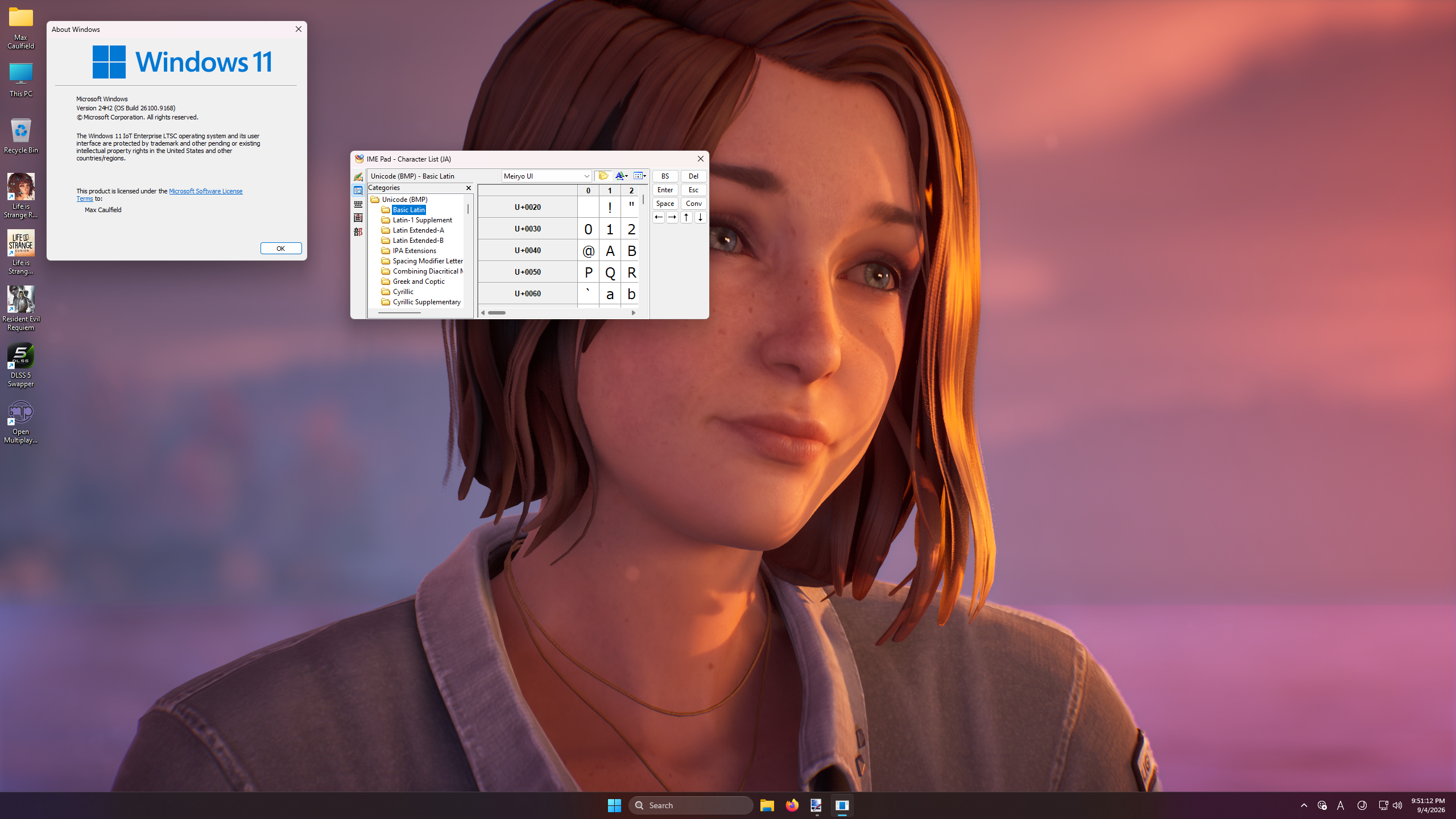Open the Hand Writing applet in IME Pad
Image resolution: width=1456 pixels, height=819 pixels.
point(358,177)
